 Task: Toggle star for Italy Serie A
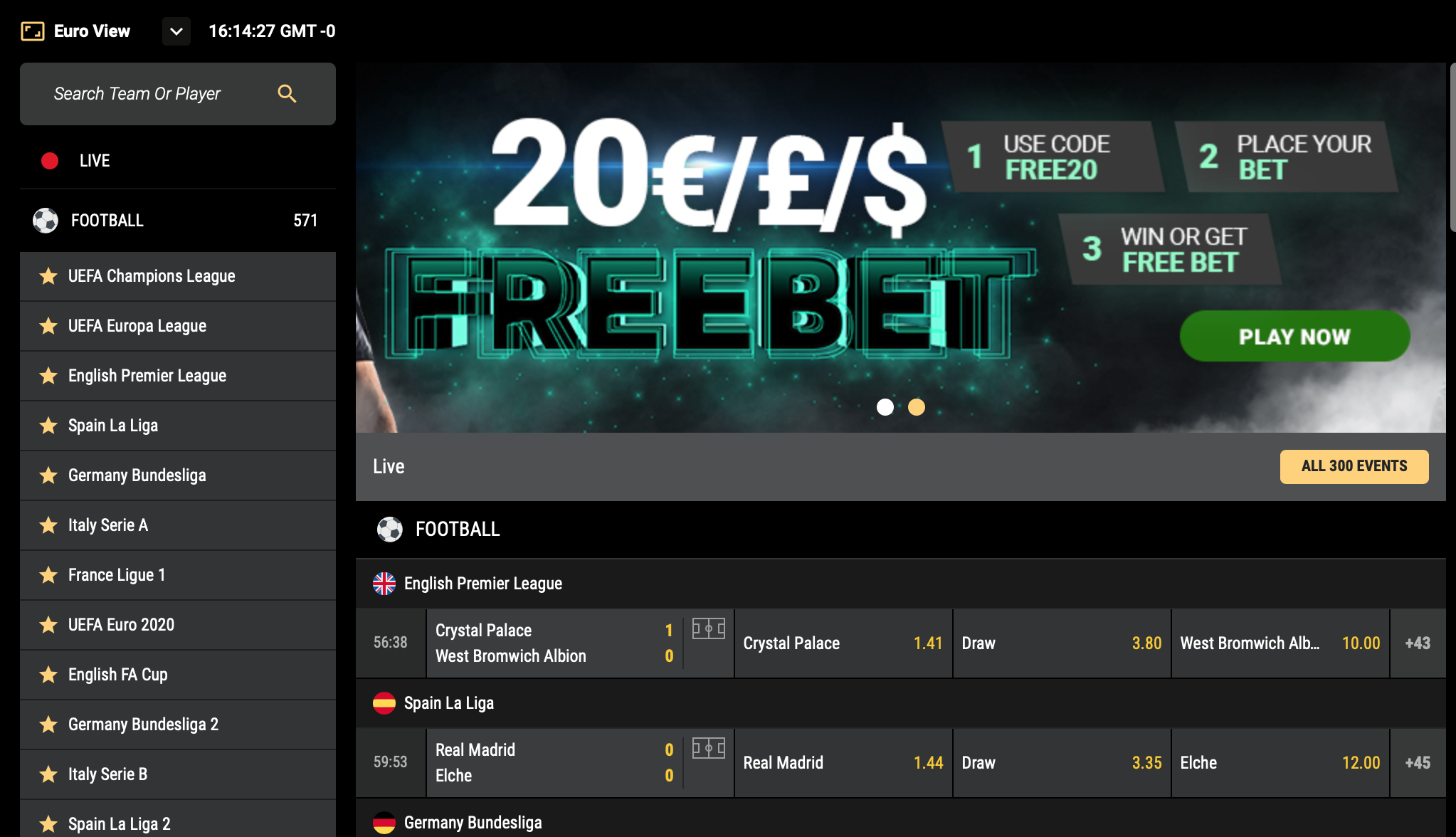pyautogui.click(x=48, y=525)
